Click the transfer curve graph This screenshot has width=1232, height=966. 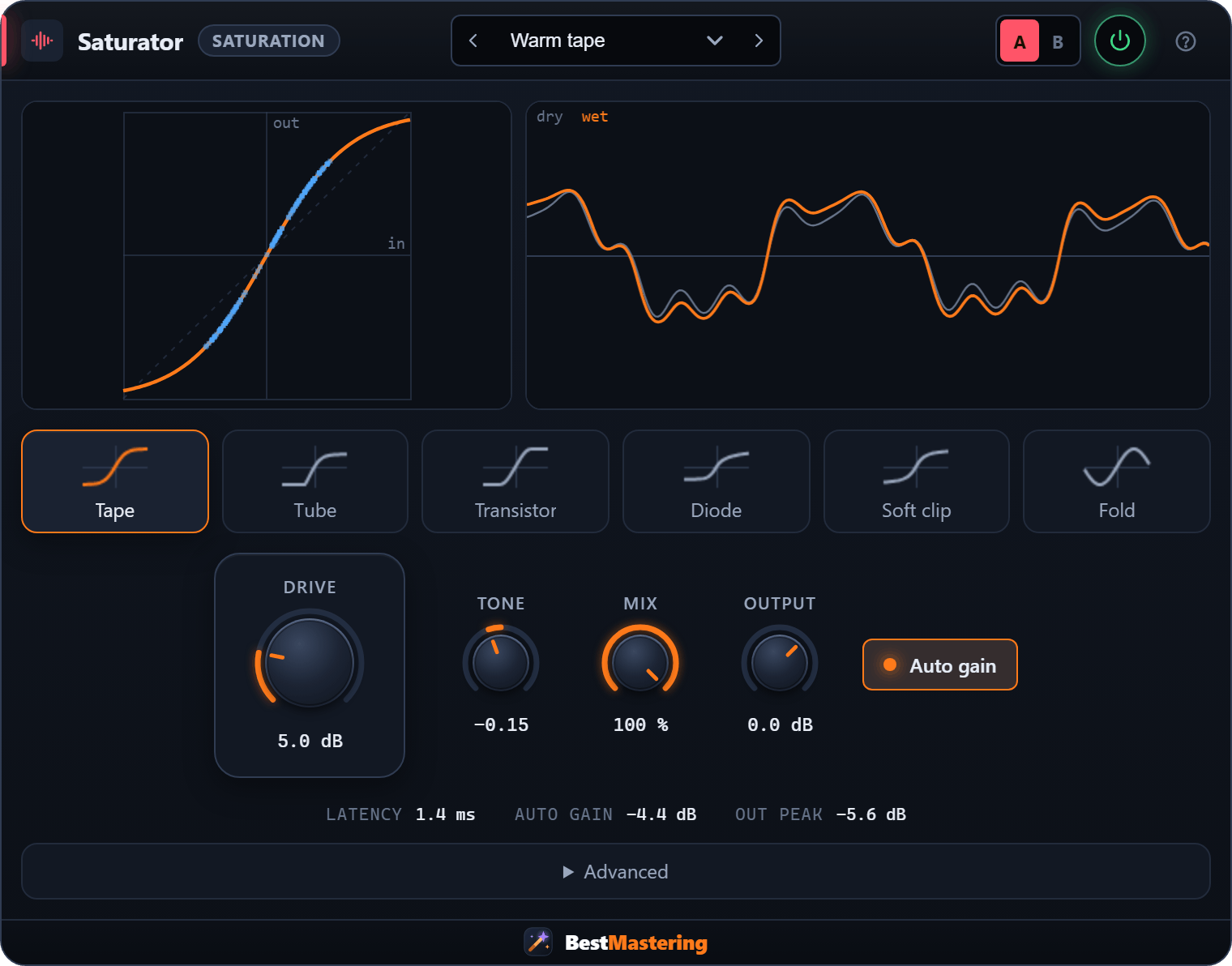tap(267, 255)
